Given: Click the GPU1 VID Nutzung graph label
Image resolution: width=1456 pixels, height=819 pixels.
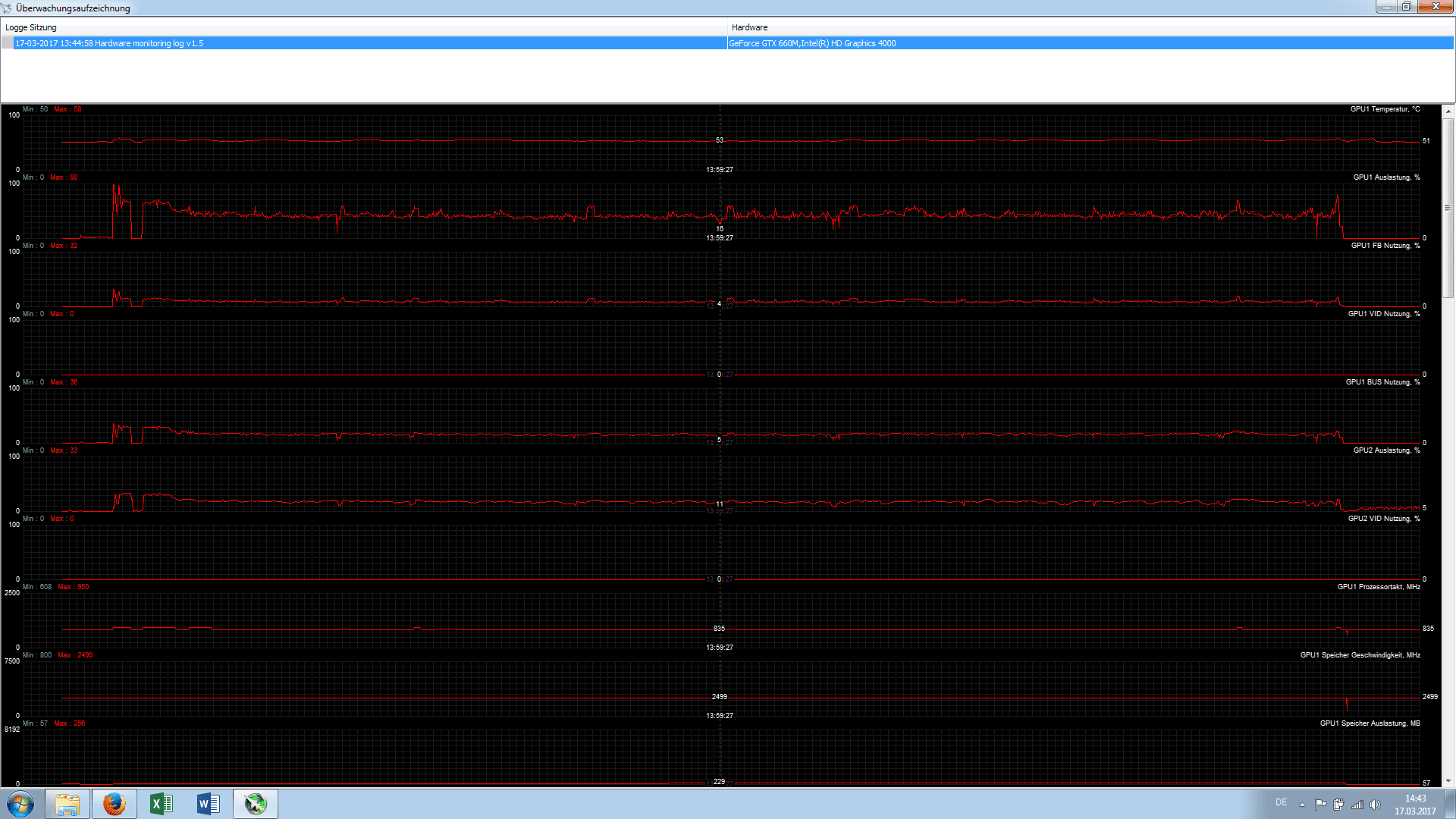Looking at the screenshot, I should [1384, 314].
